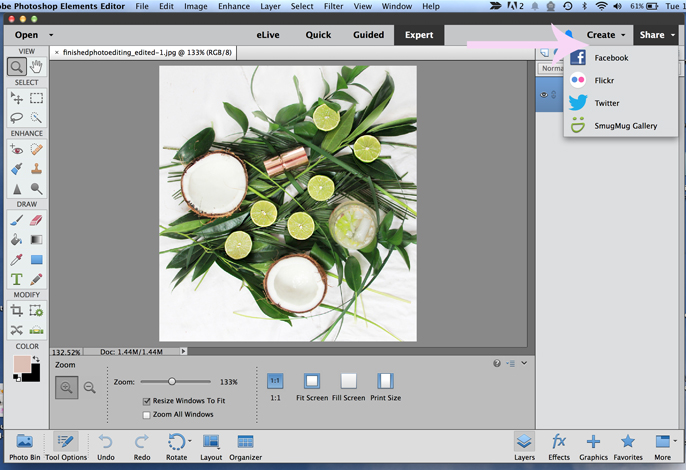The height and width of the screenshot is (470, 686).
Task: Select the Zoom tool in toolbox
Action: (17, 67)
